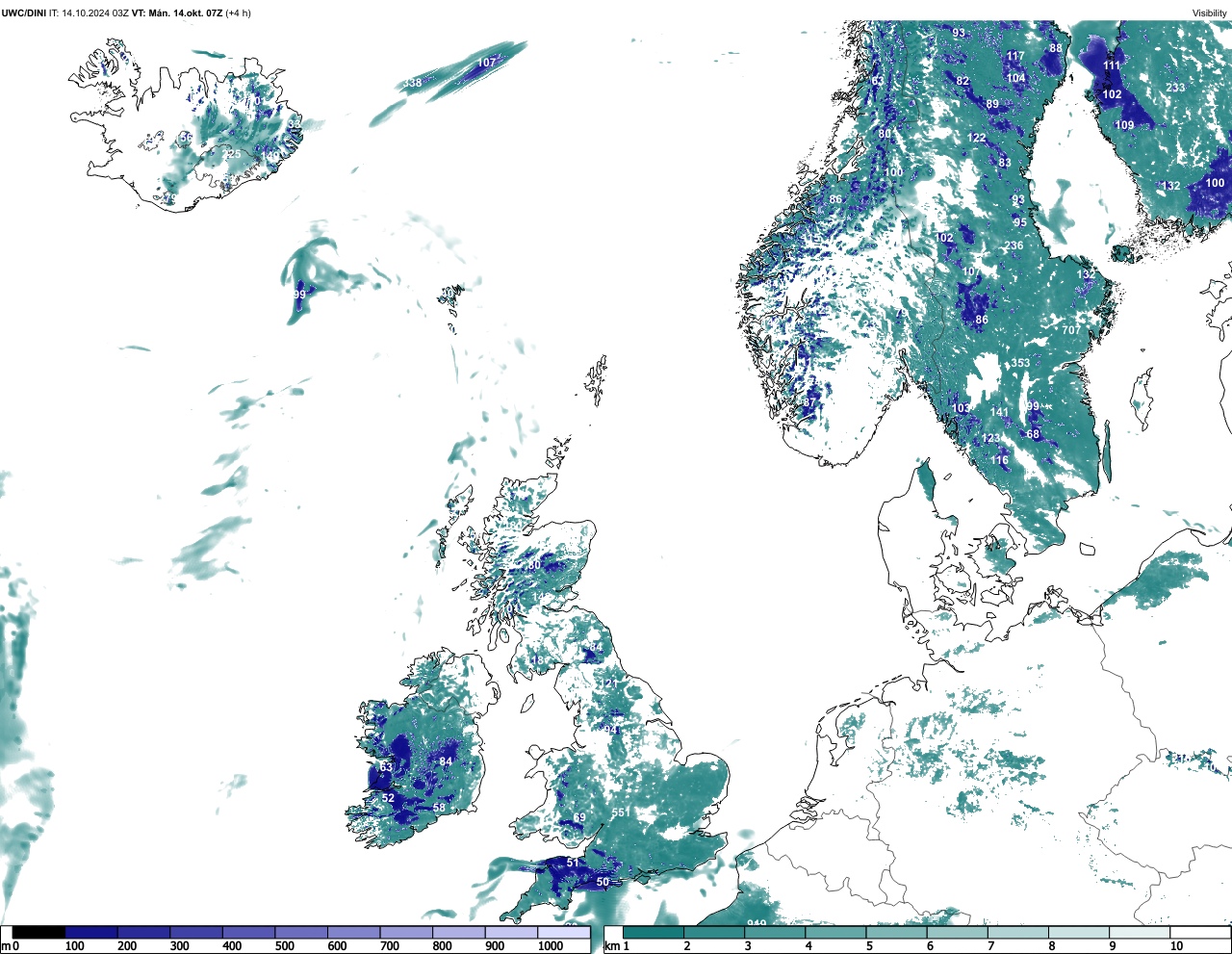Click the '949' value near the French coast

757,924
